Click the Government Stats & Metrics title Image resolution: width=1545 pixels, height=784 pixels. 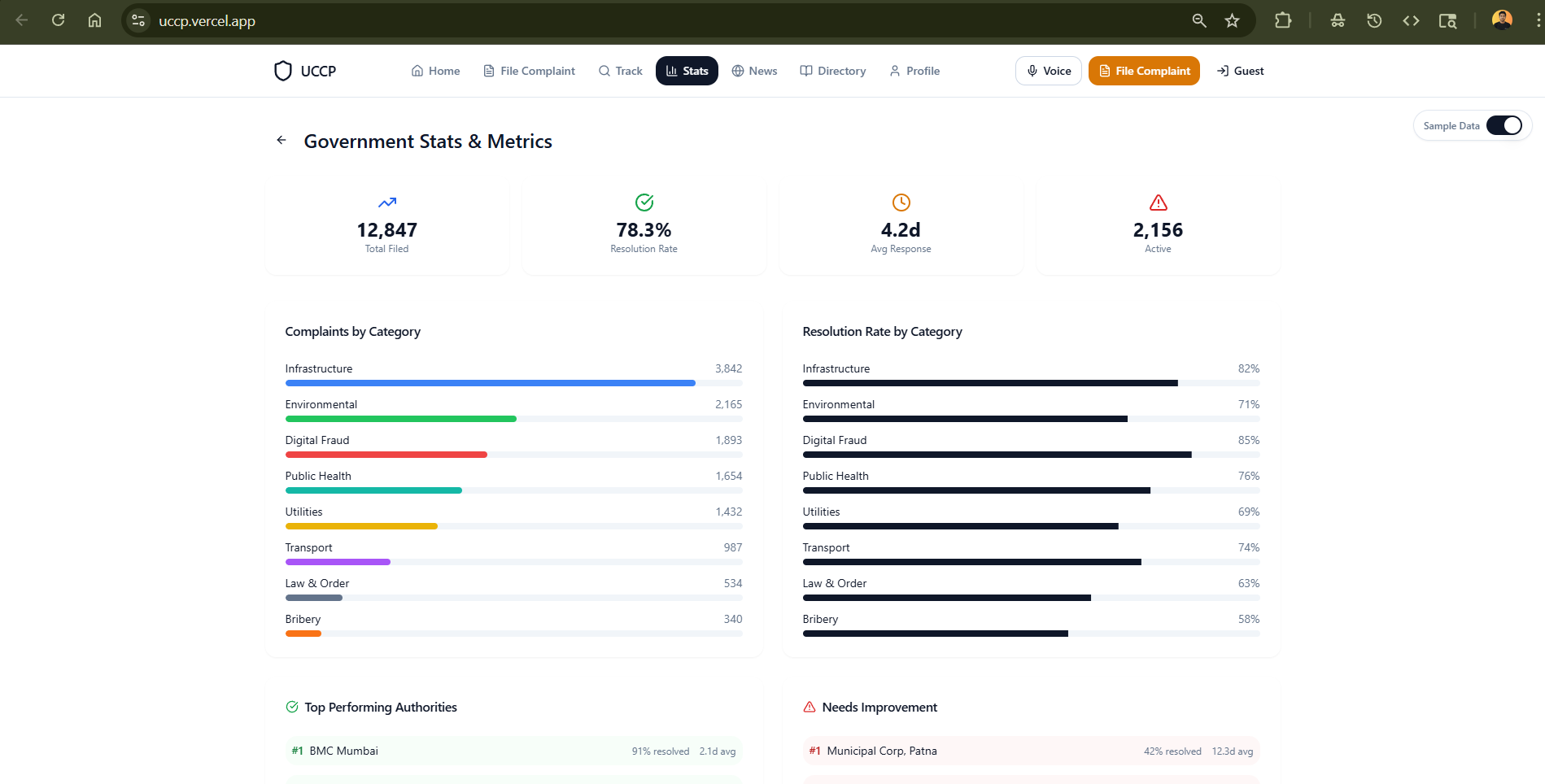click(428, 142)
